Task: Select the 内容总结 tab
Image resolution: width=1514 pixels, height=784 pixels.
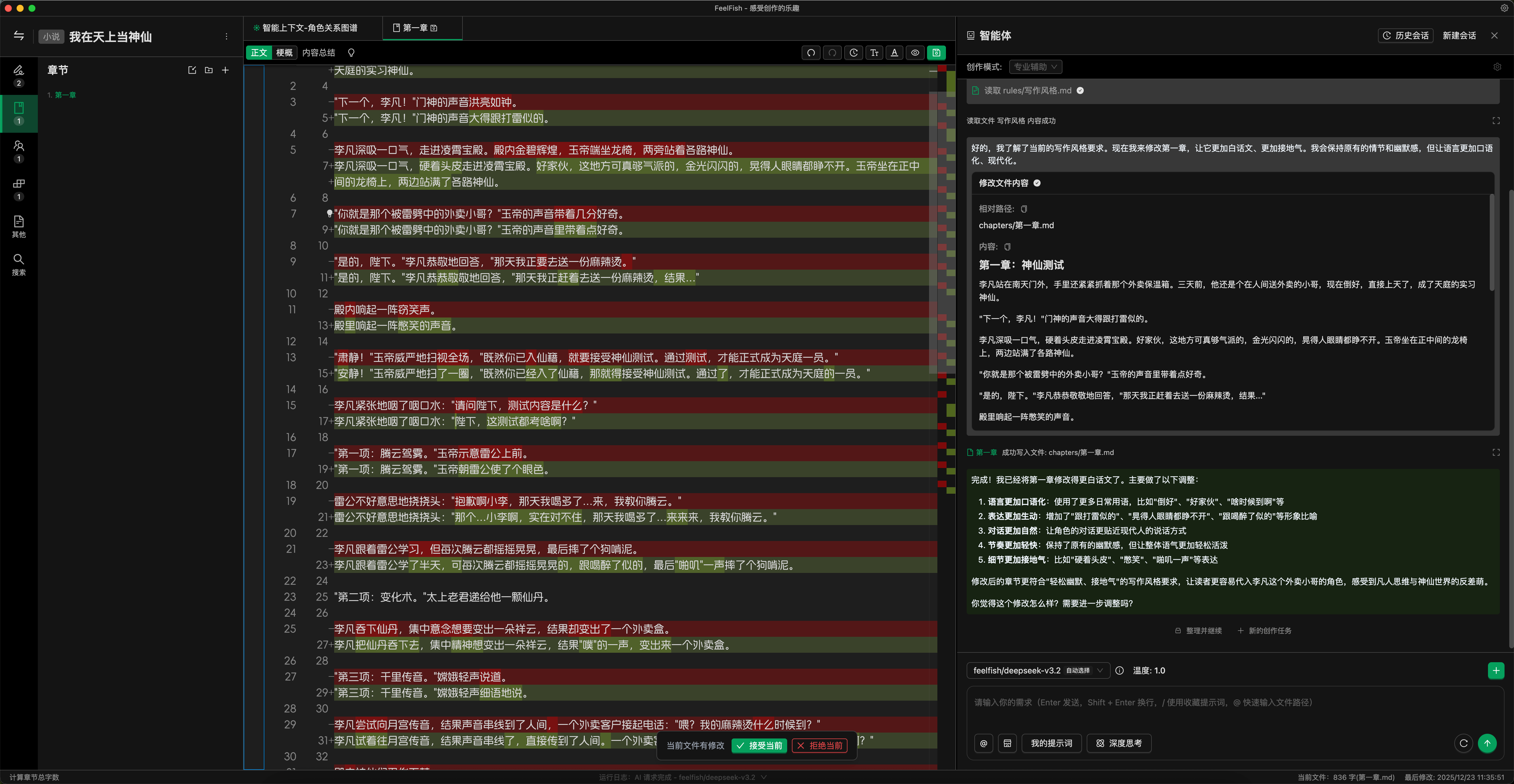Action: (x=318, y=53)
